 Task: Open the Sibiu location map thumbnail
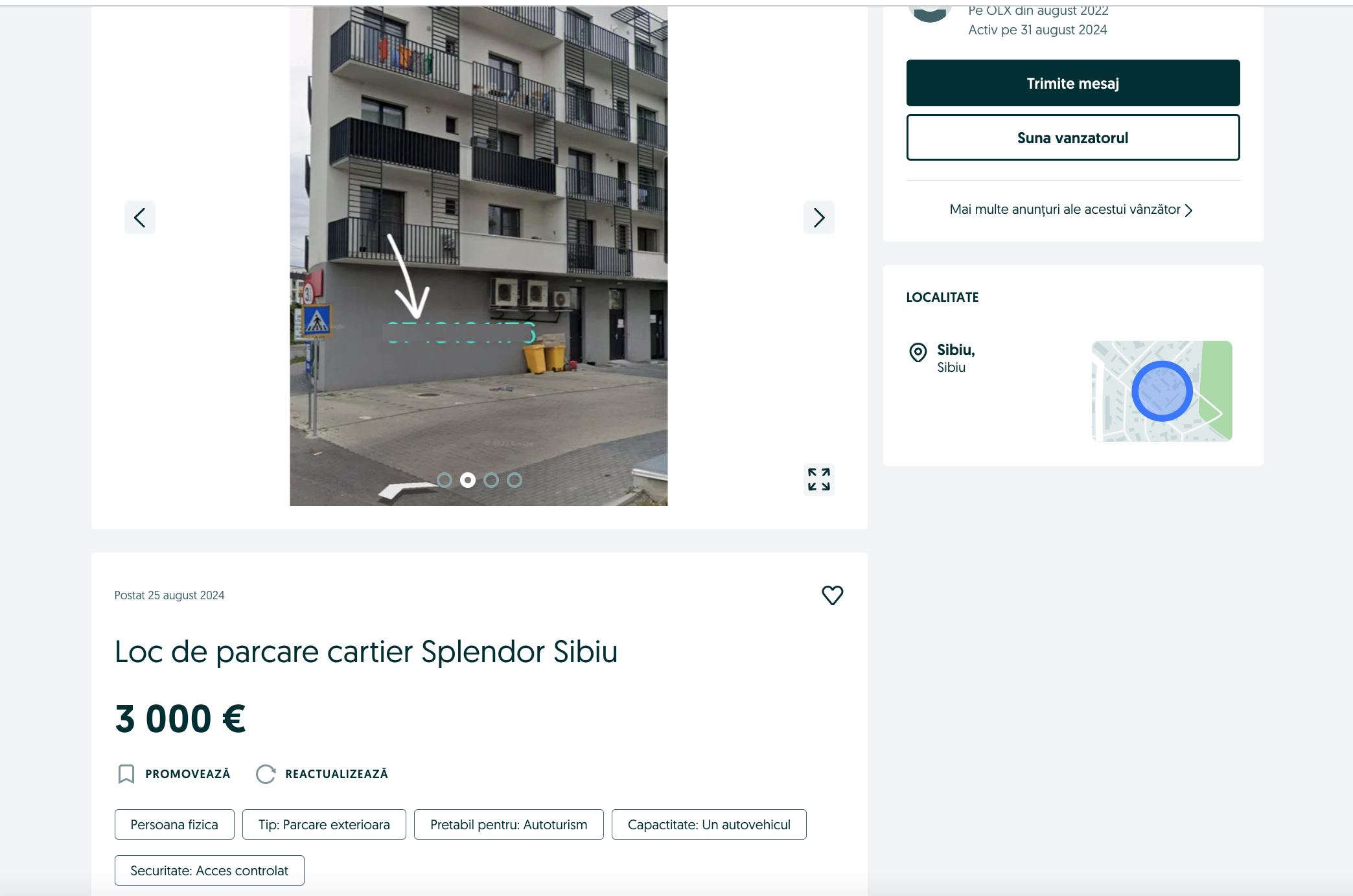(x=1162, y=391)
